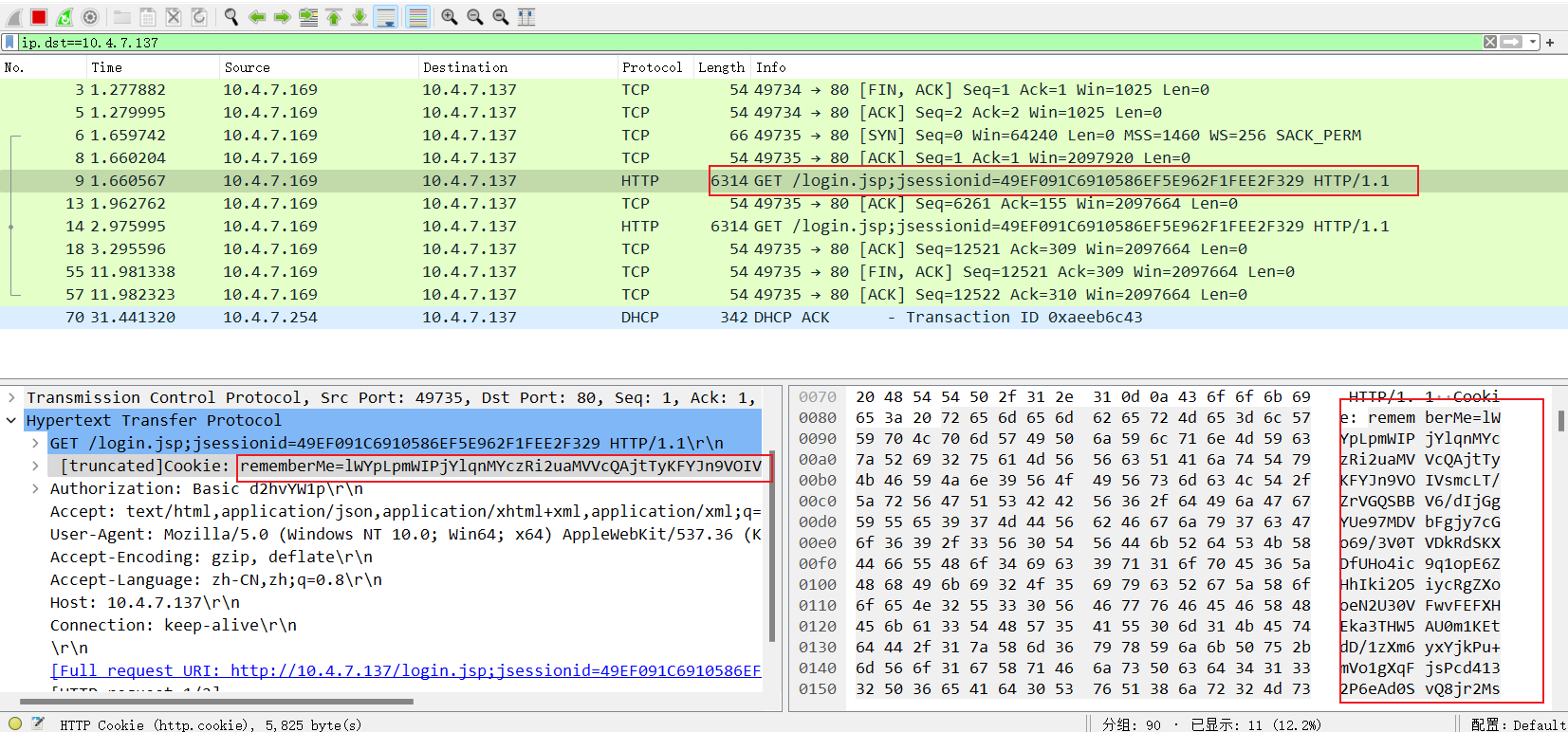Open capture file properties from the status bar
1568x732 pixels.
point(38,723)
